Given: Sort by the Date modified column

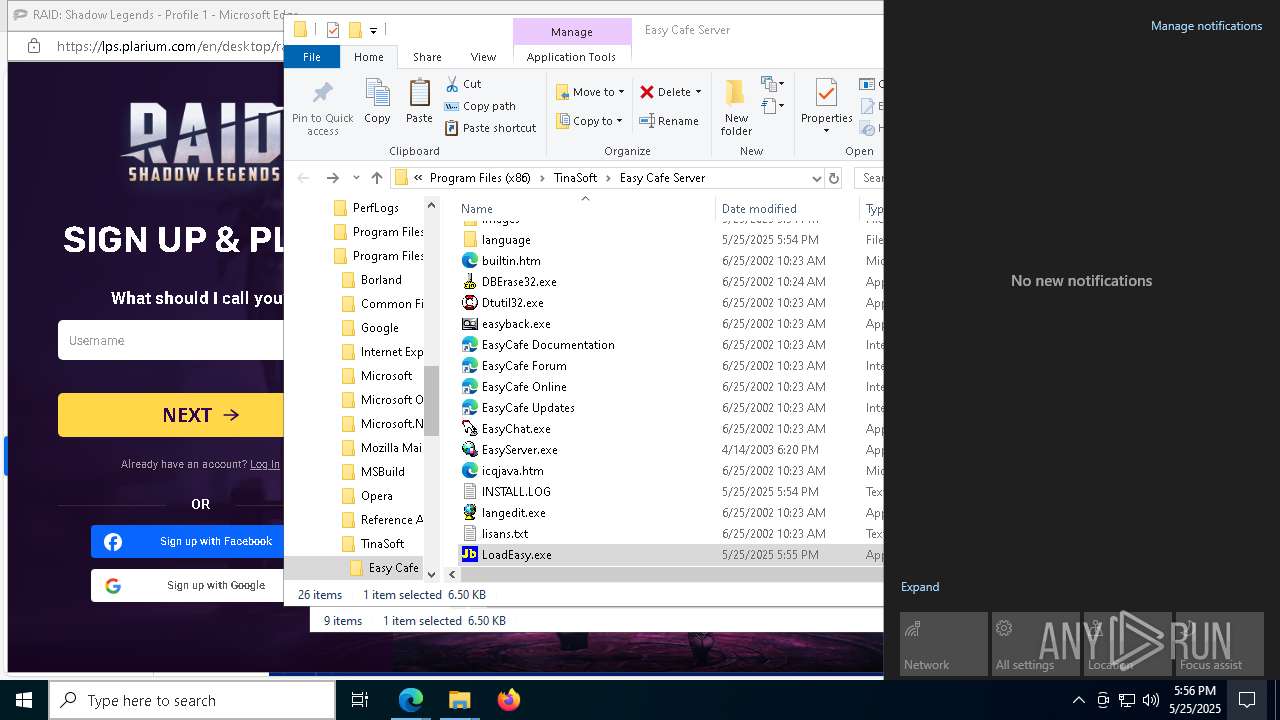Looking at the screenshot, I should pyautogui.click(x=759, y=209).
